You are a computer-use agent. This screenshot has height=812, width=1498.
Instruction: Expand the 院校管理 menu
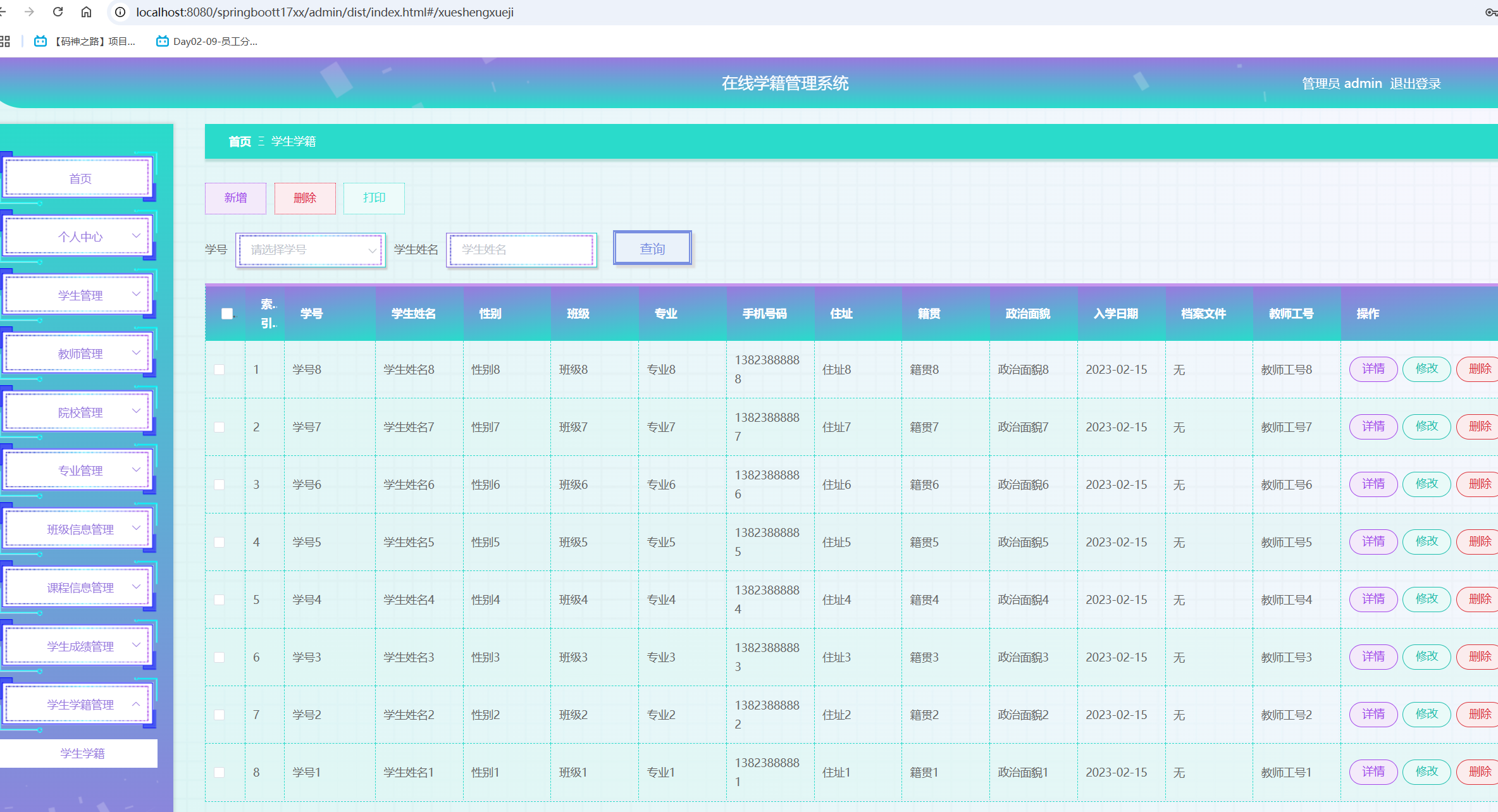point(78,412)
